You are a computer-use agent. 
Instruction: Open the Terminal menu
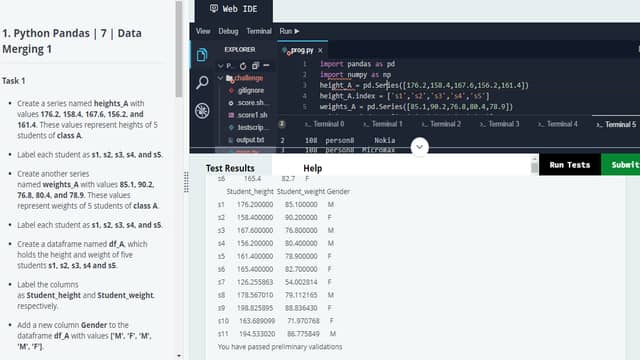[259, 31]
